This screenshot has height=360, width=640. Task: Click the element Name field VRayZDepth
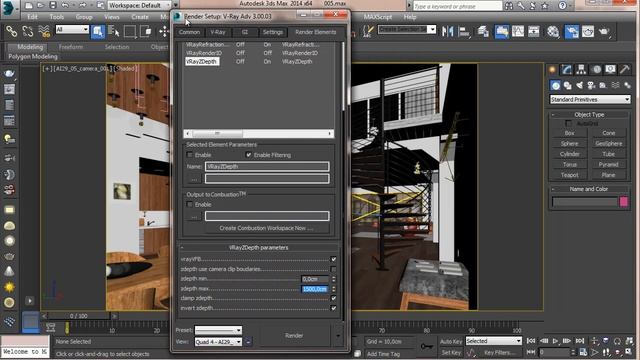267,167
